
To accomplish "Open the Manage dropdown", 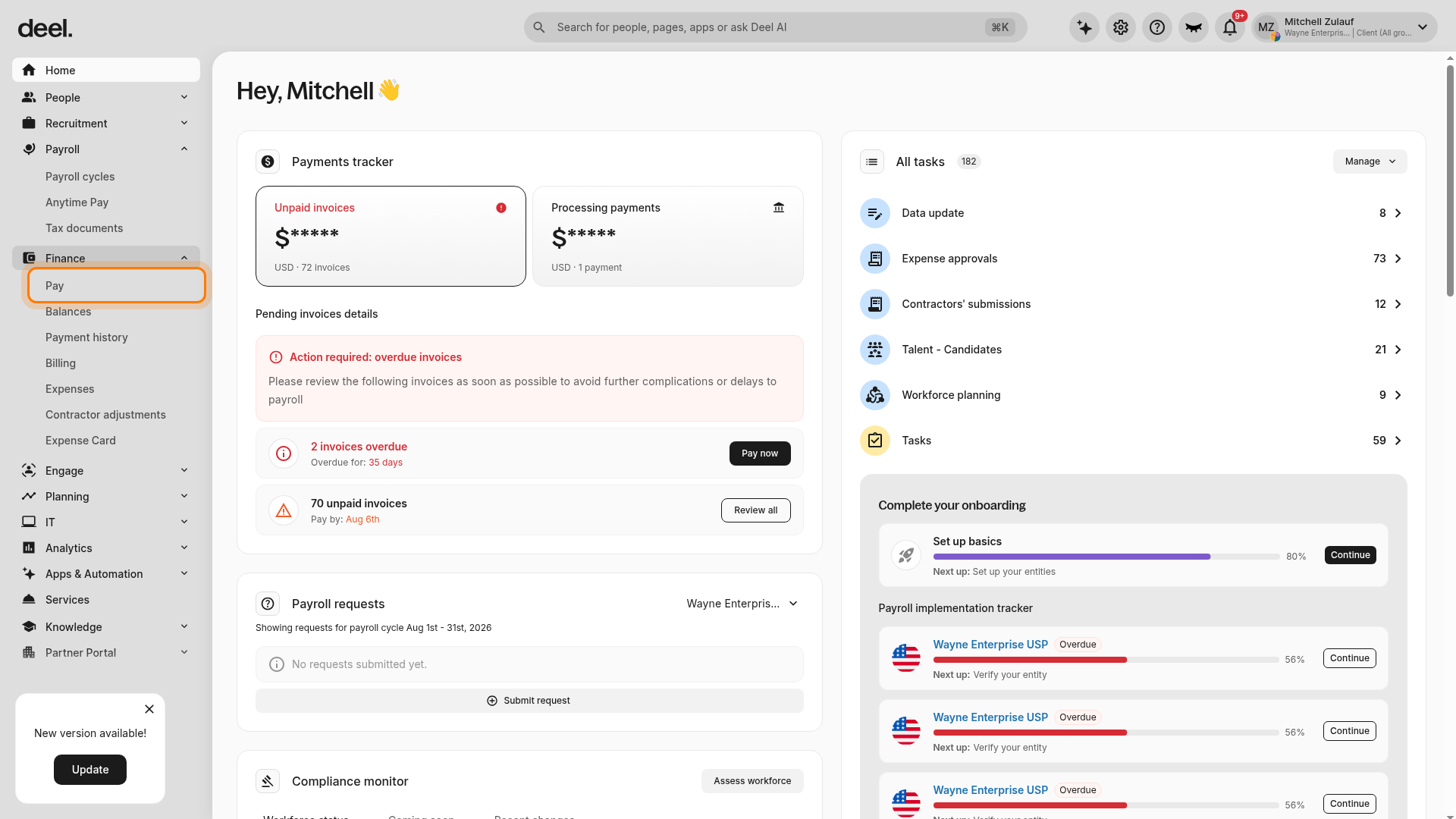I will pyautogui.click(x=1370, y=162).
